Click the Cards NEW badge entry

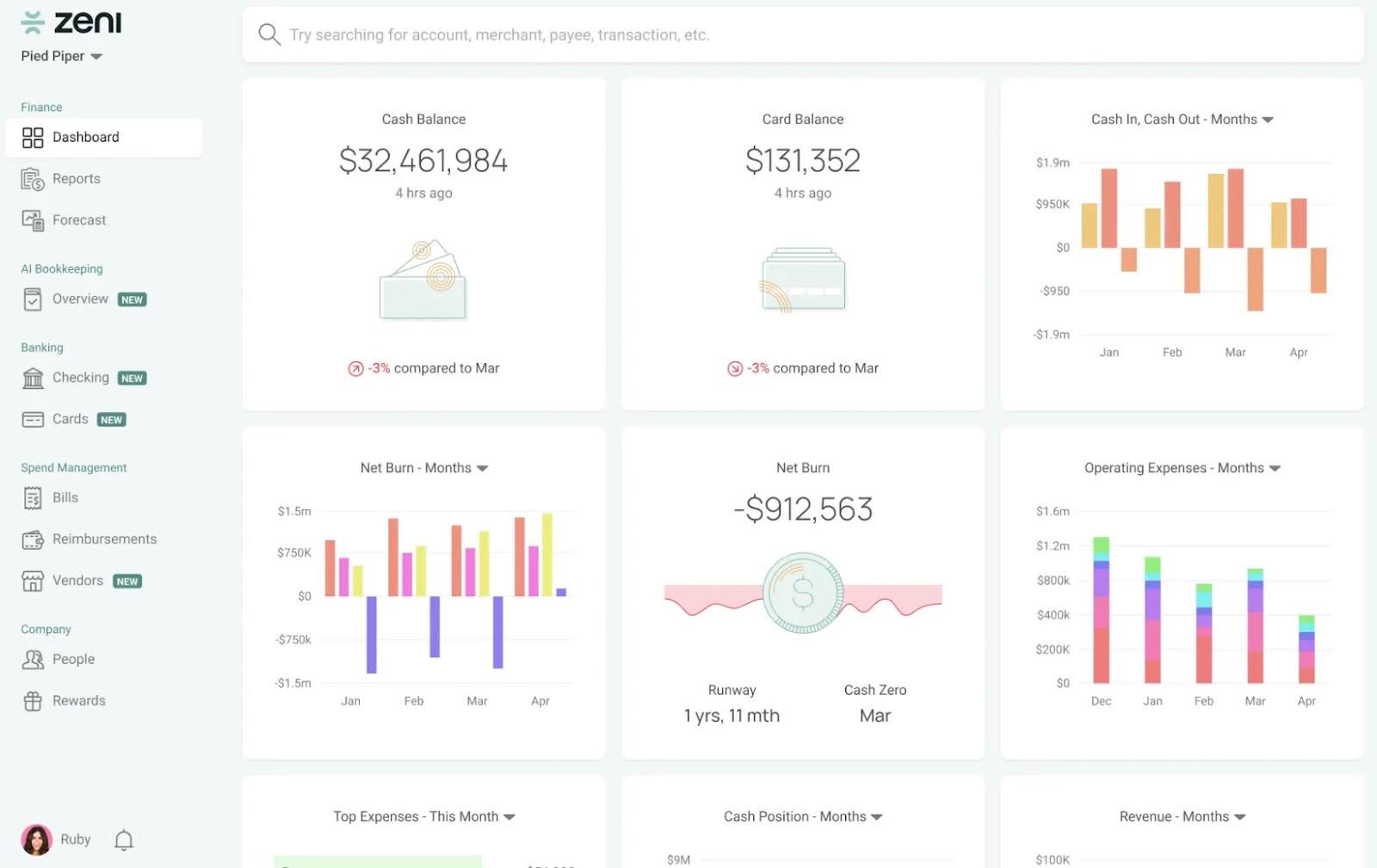111,419
